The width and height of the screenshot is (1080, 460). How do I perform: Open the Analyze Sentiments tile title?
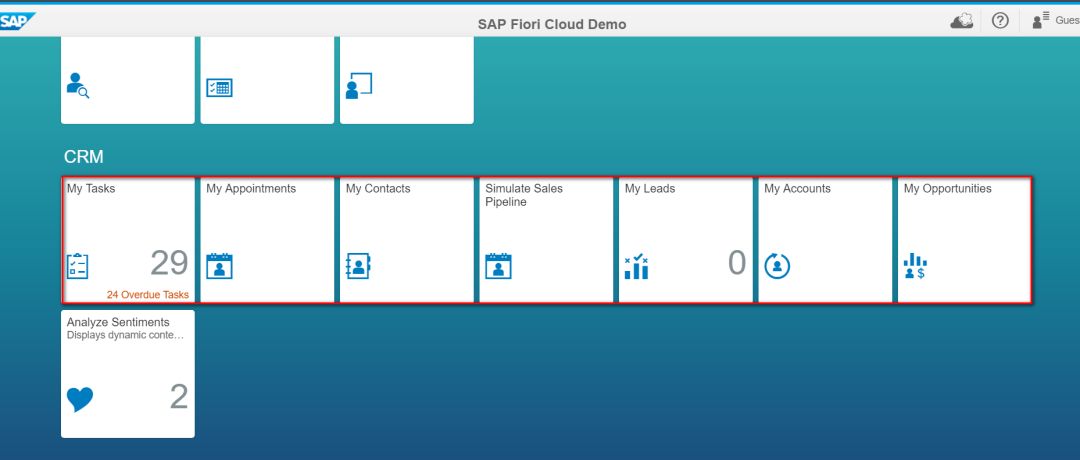(x=118, y=322)
